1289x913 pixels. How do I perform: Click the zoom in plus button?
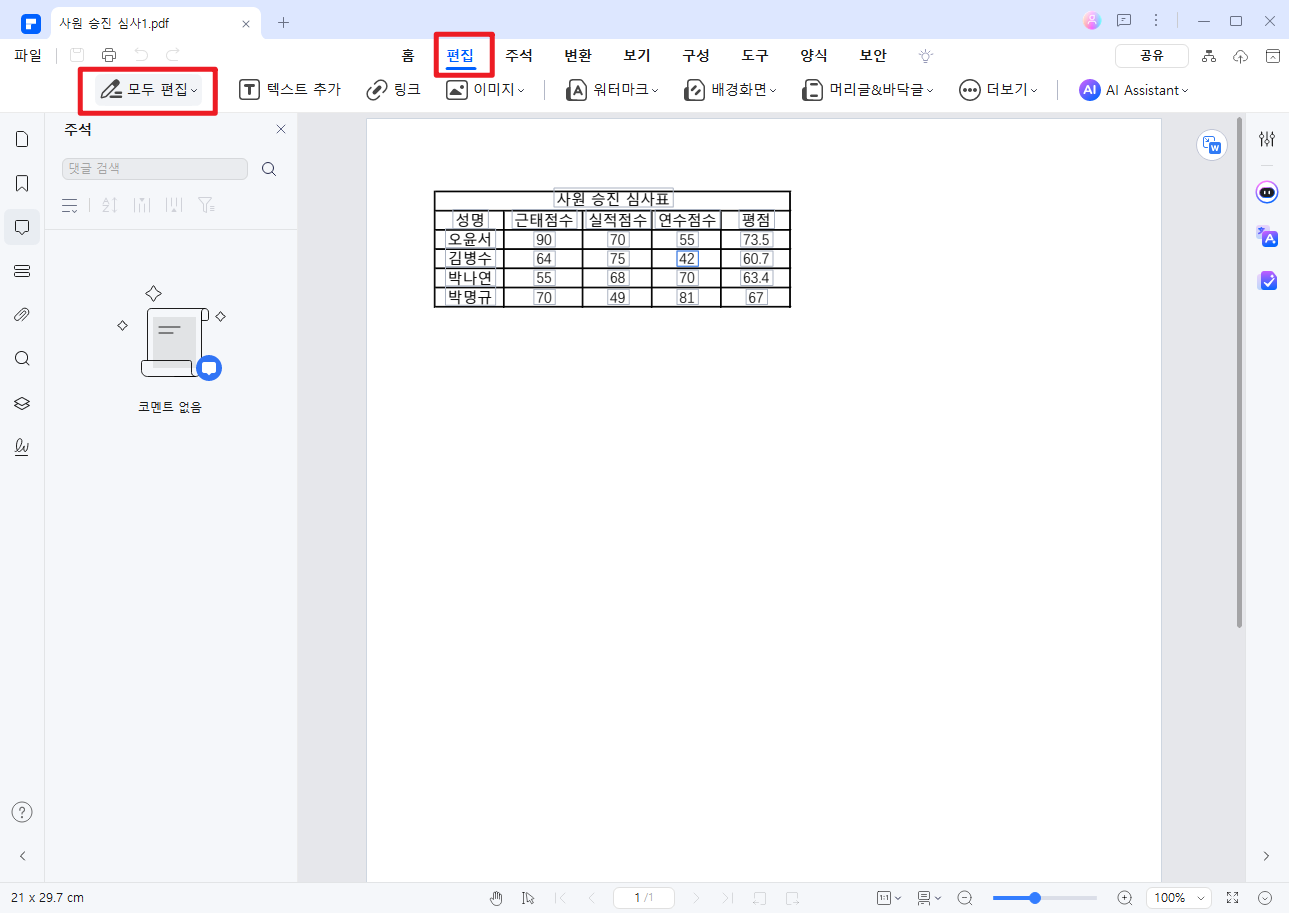tap(1125, 898)
